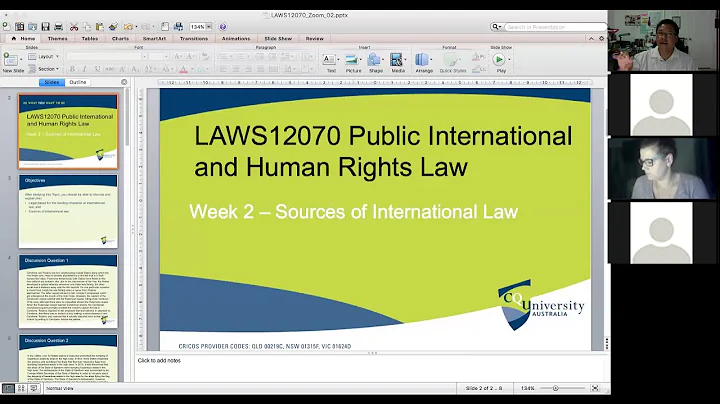Open the SmartArt ribbon tab
Viewport: 720px width, 404px height.
[x=154, y=39]
